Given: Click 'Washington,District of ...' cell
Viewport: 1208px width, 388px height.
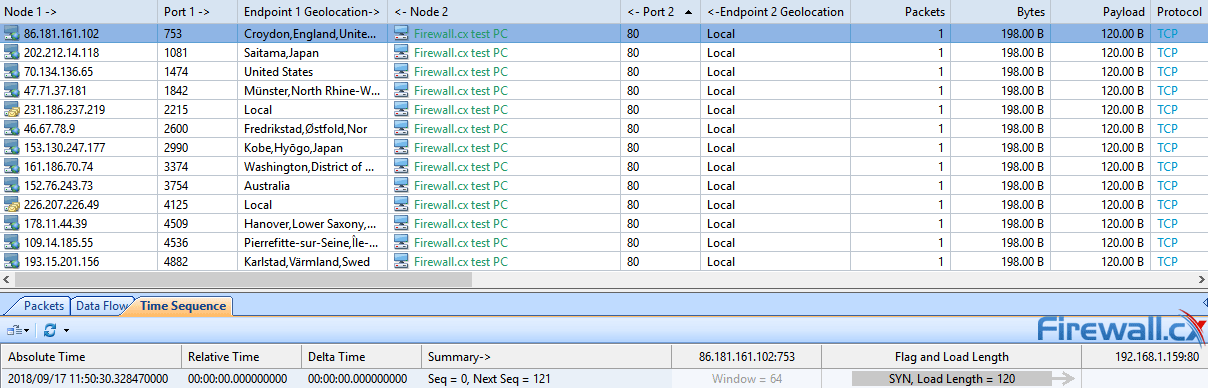Looking at the screenshot, I should pos(312,167).
